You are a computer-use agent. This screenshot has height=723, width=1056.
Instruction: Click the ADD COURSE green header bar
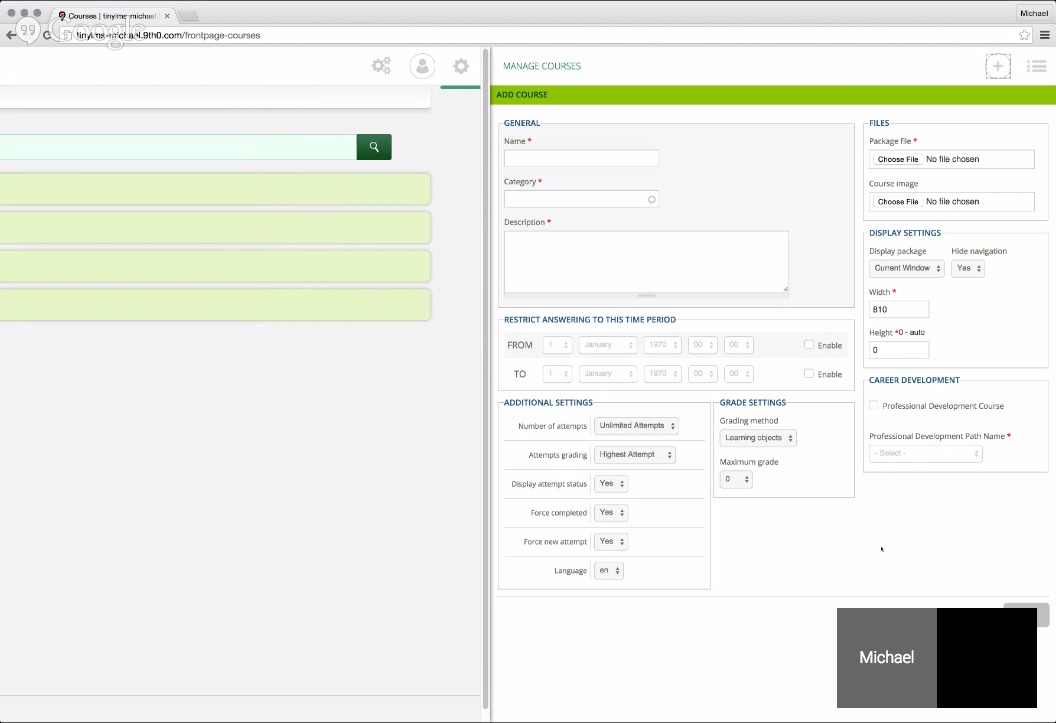click(773, 95)
